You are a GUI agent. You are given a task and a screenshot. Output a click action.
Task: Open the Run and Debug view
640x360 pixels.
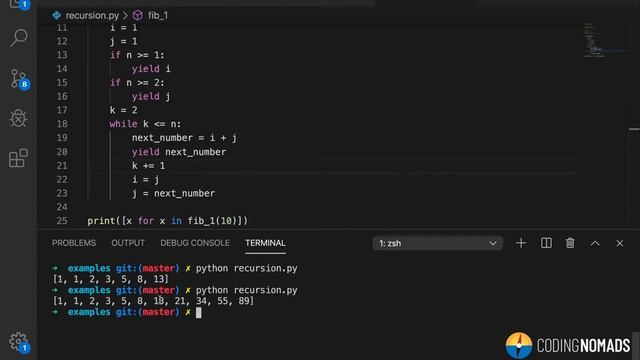click(x=18, y=118)
